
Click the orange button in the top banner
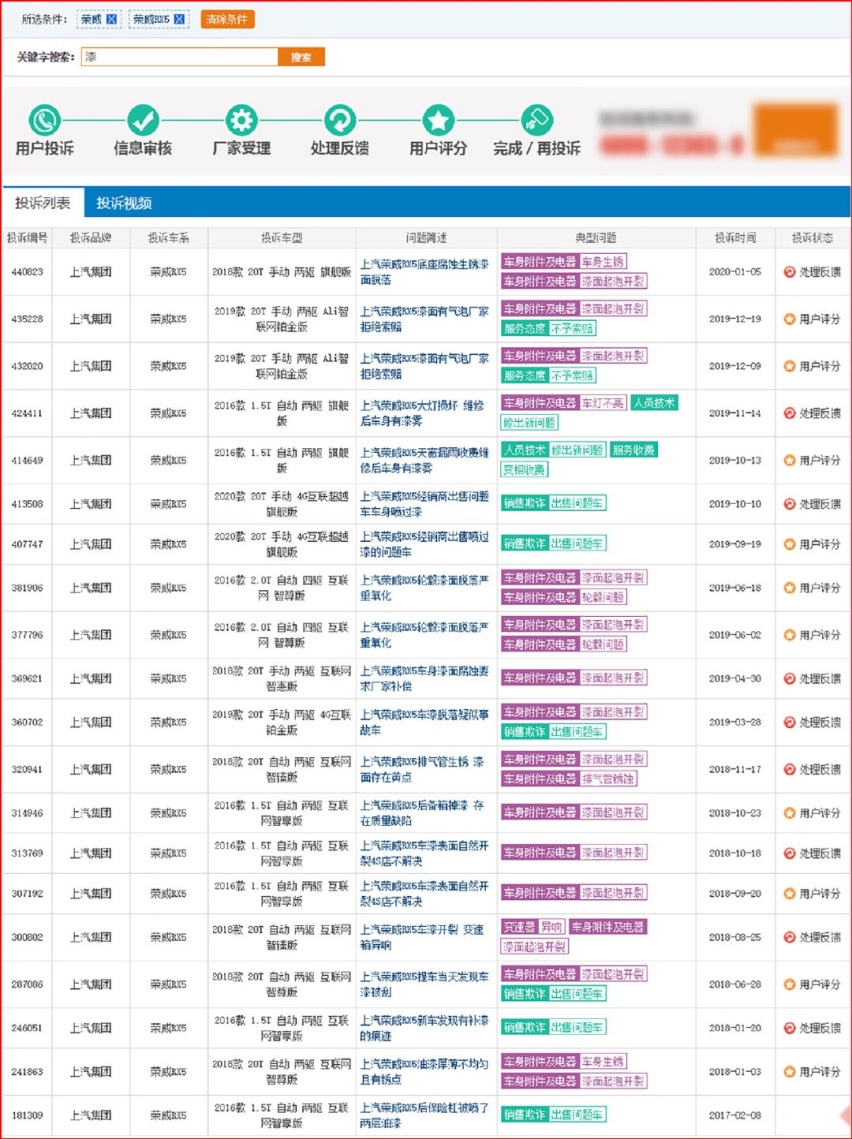pos(795,131)
